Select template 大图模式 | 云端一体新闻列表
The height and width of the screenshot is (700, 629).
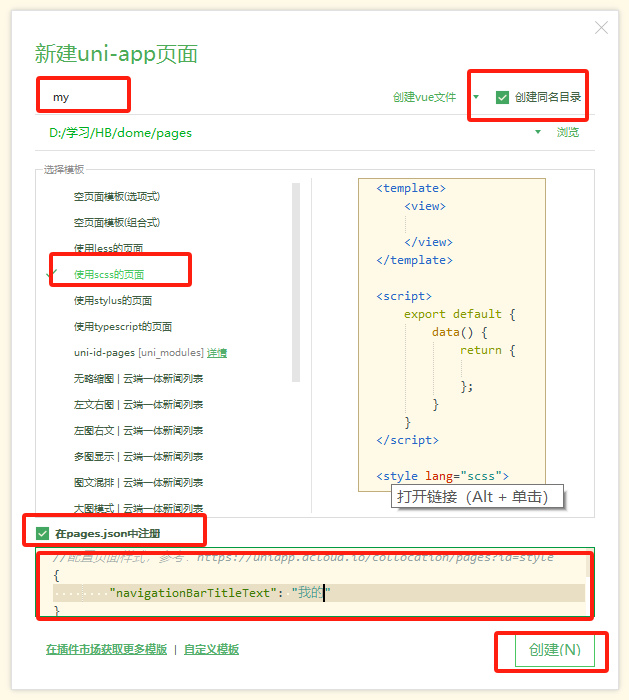pyautogui.click(x=138, y=508)
